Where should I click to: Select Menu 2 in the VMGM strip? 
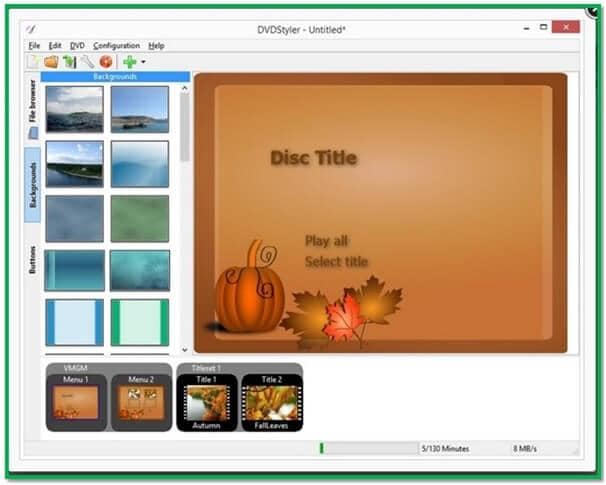tap(141, 402)
